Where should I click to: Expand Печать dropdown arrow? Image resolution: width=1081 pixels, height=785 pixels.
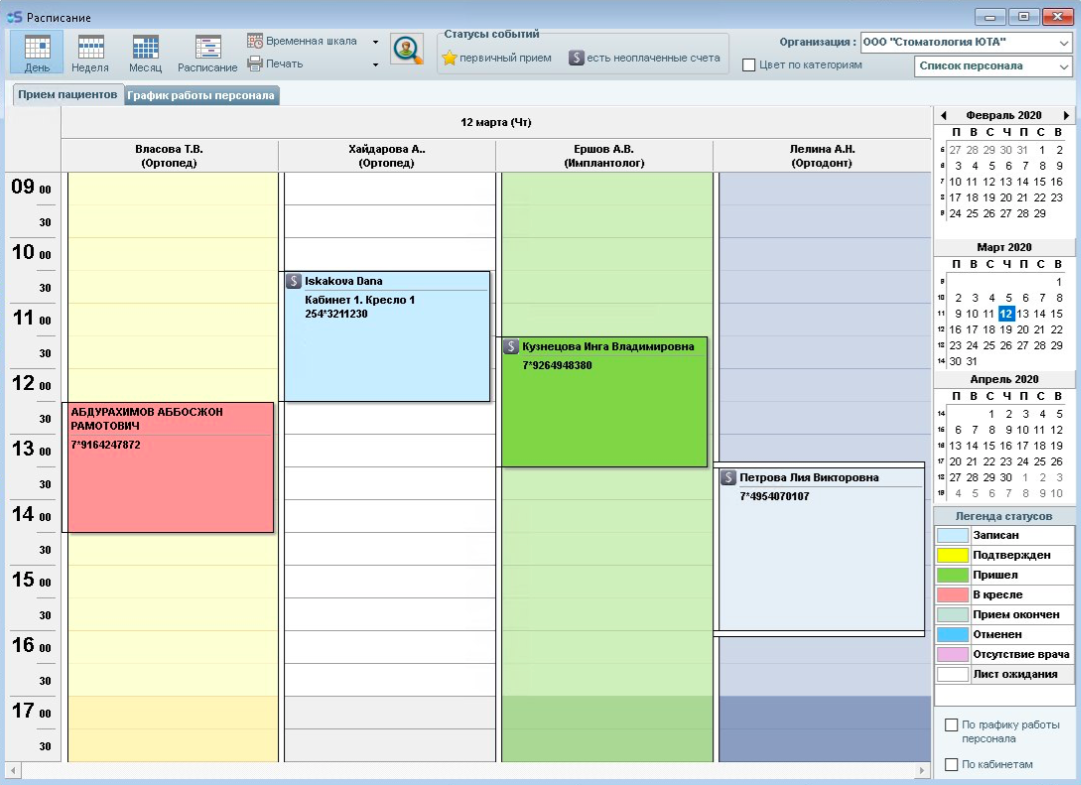376,64
